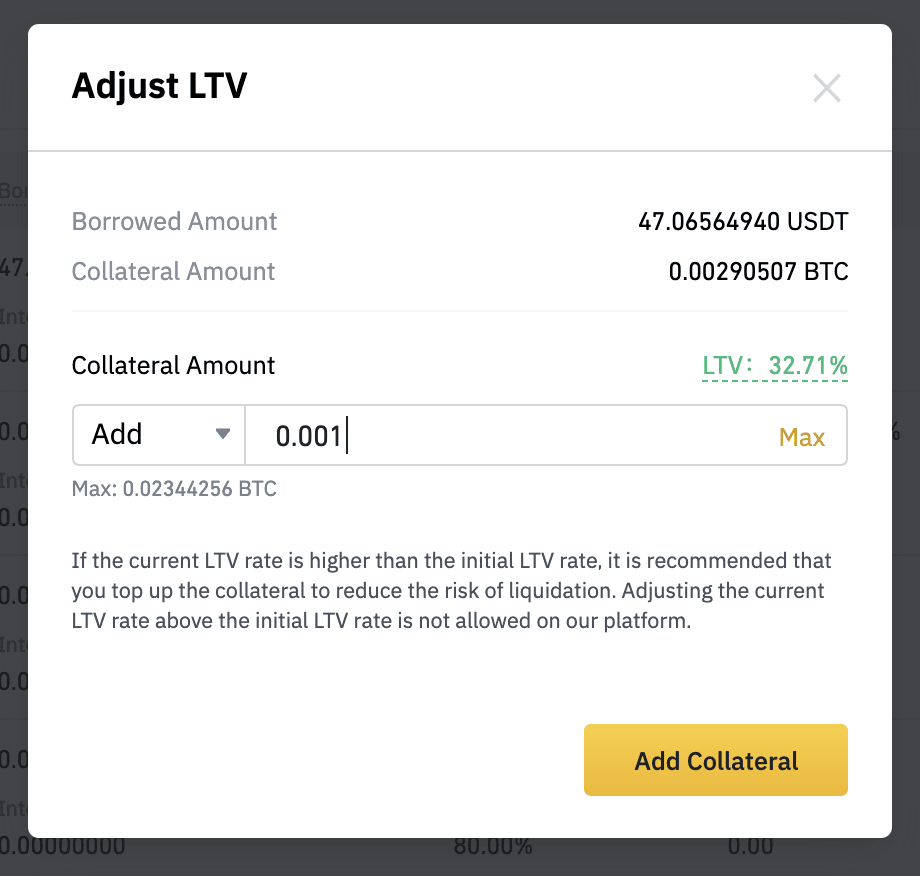920x876 pixels.
Task: Open the Add action dropdown
Action: coord(158,435)
